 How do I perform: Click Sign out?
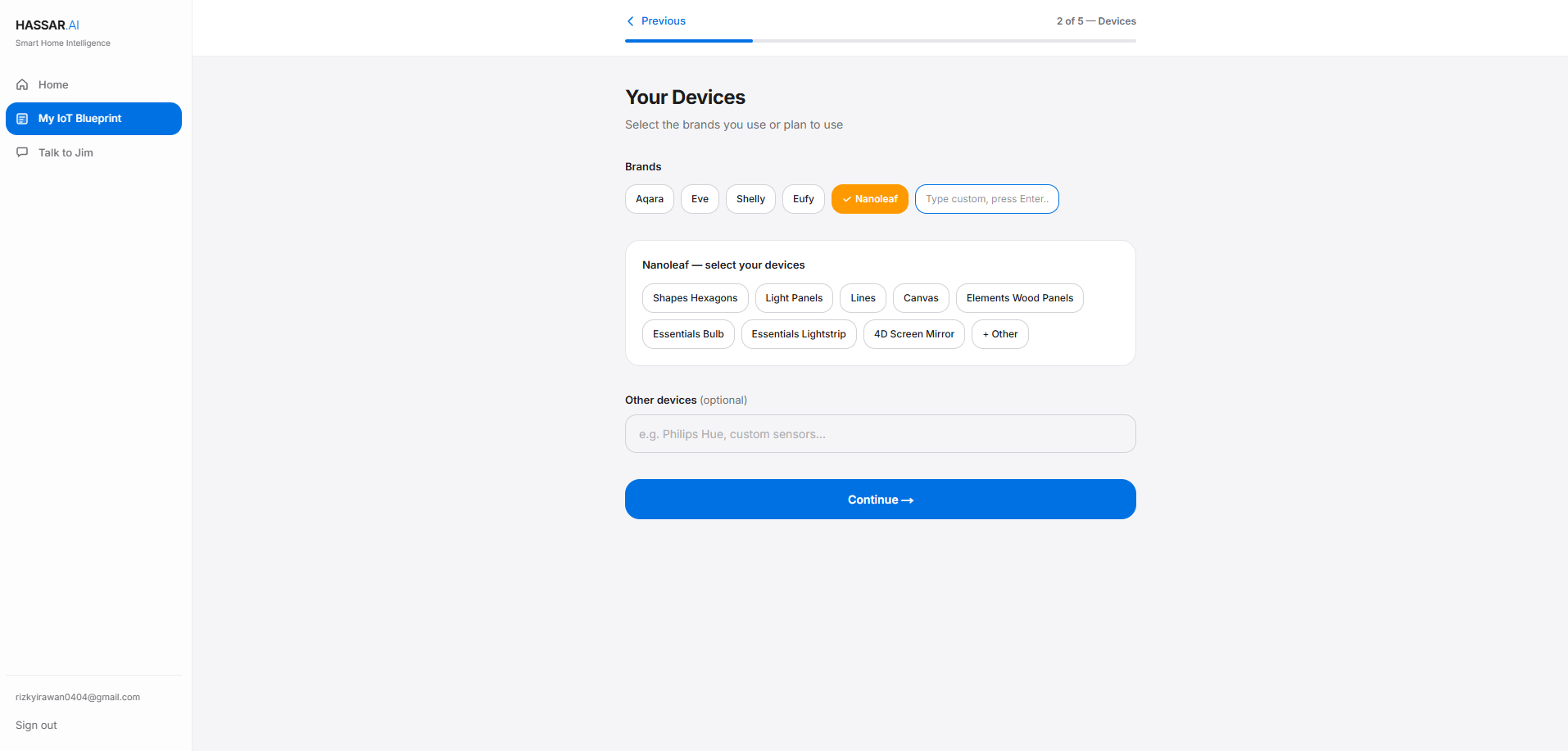point(36,726)
